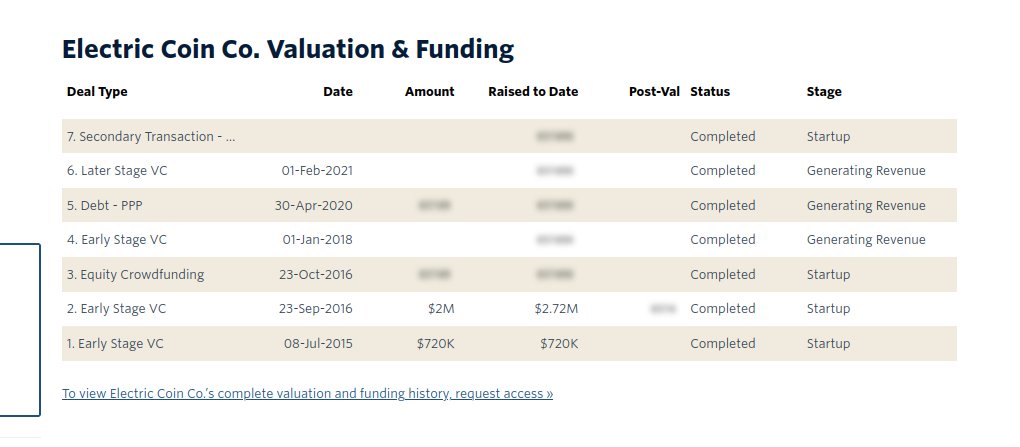The width and height of the screenshot is (1020, 447).
Task: Select the Secondary Transaction deal row
Action: click(x=509, y=137)
